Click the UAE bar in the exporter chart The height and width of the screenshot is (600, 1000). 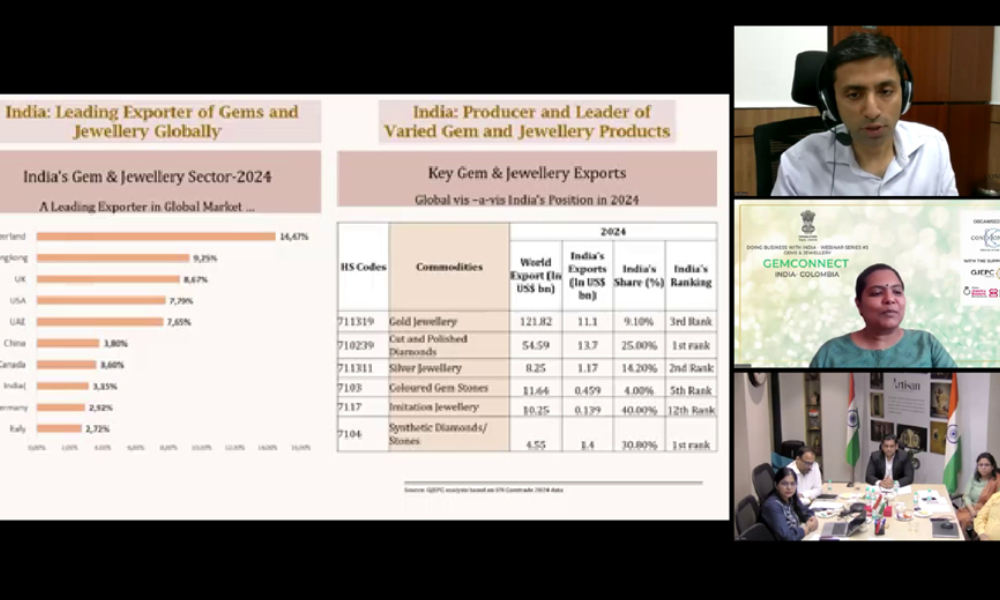click(99, 322)
